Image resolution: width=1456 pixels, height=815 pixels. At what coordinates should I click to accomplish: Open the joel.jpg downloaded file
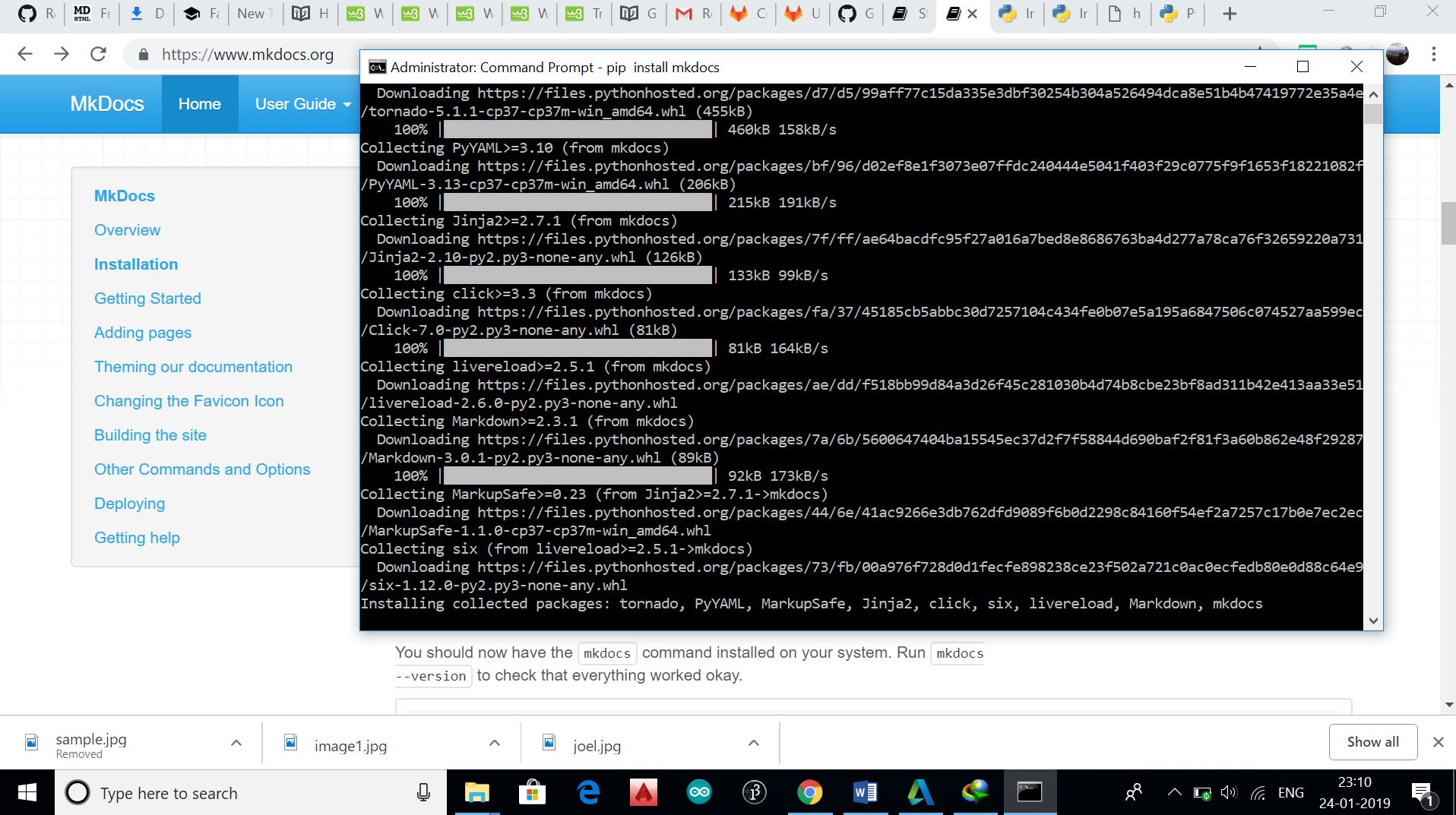coord(597,746)
